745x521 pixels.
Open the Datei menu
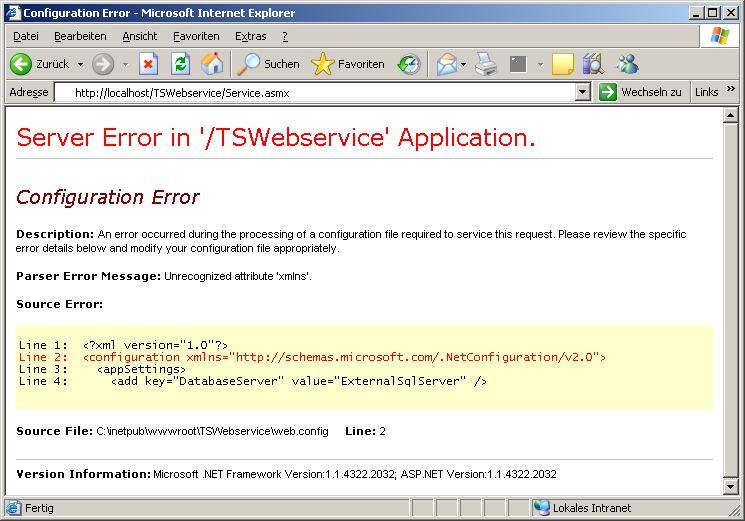tap(26, 36)
